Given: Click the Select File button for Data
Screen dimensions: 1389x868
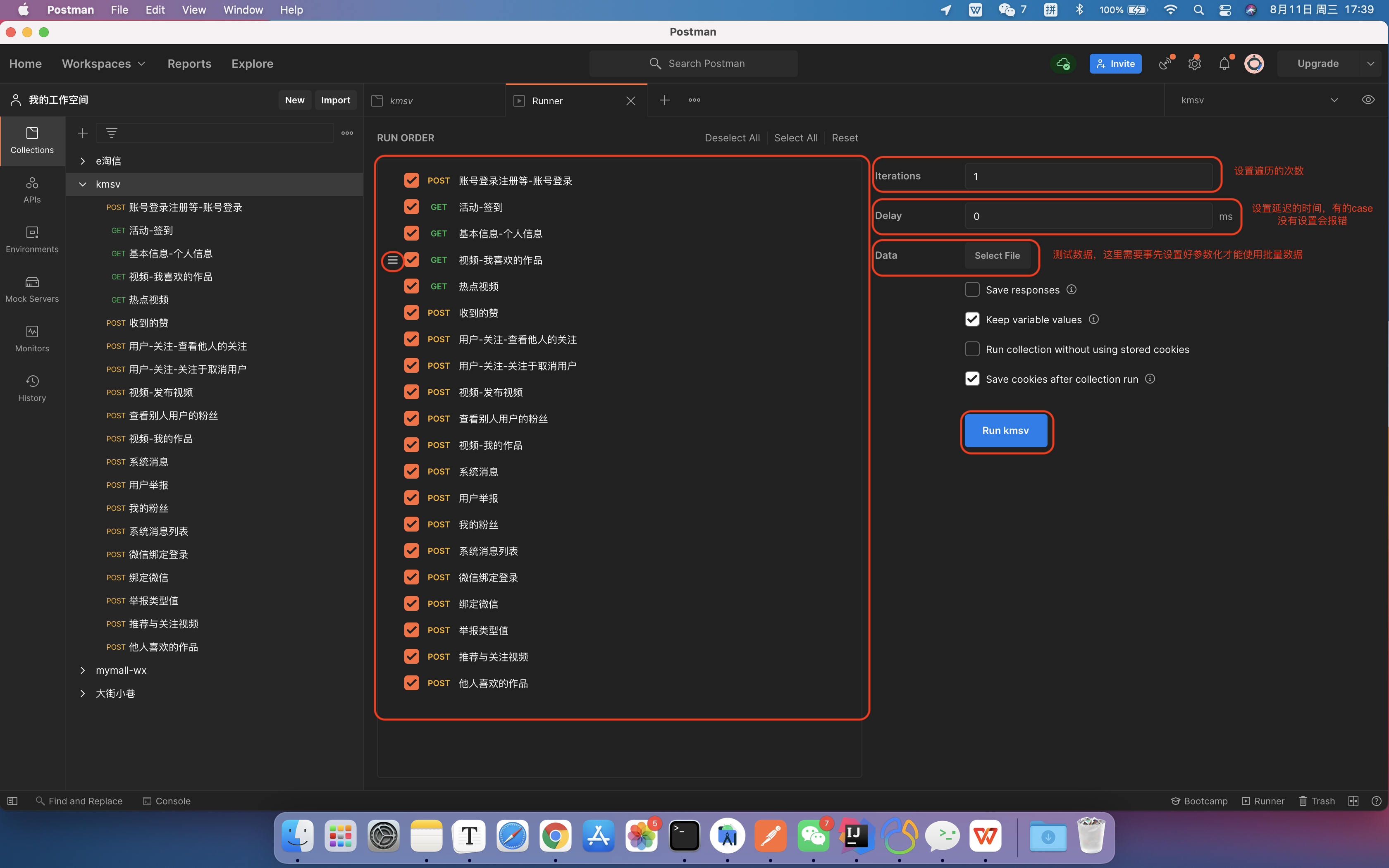Looking at the screenshot, I should click(x=997, y=255).
